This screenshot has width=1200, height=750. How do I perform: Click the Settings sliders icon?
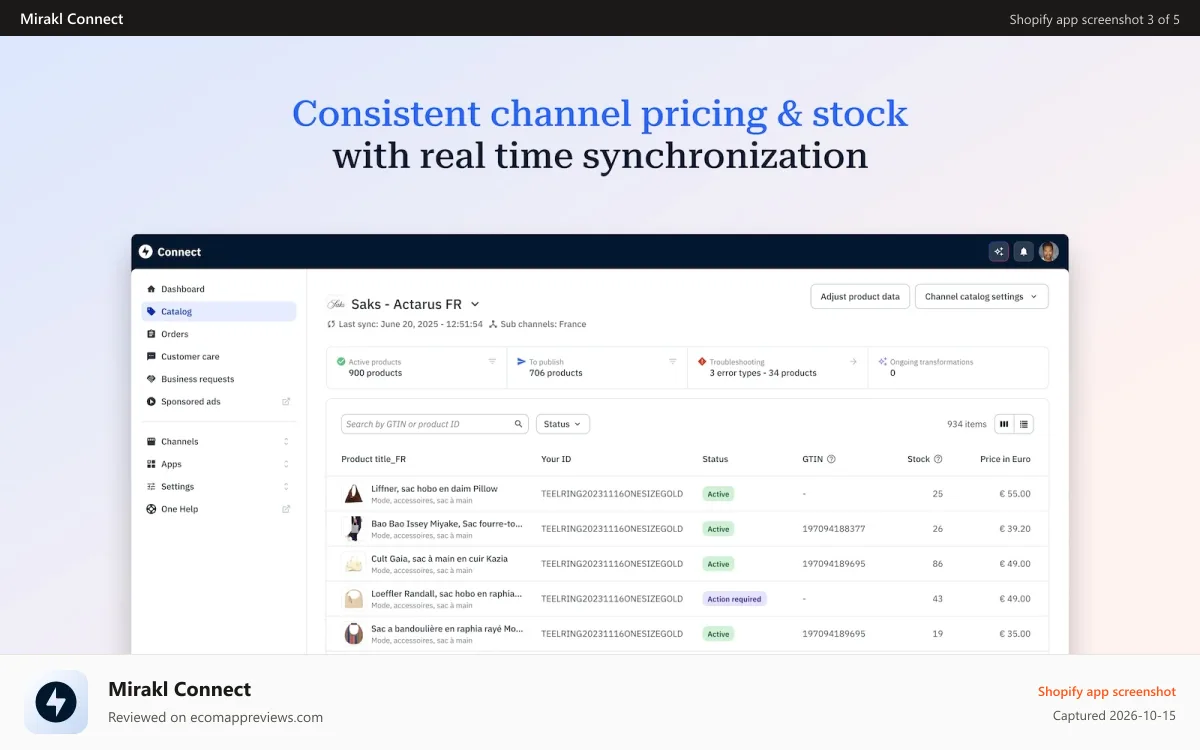(151, 487)
